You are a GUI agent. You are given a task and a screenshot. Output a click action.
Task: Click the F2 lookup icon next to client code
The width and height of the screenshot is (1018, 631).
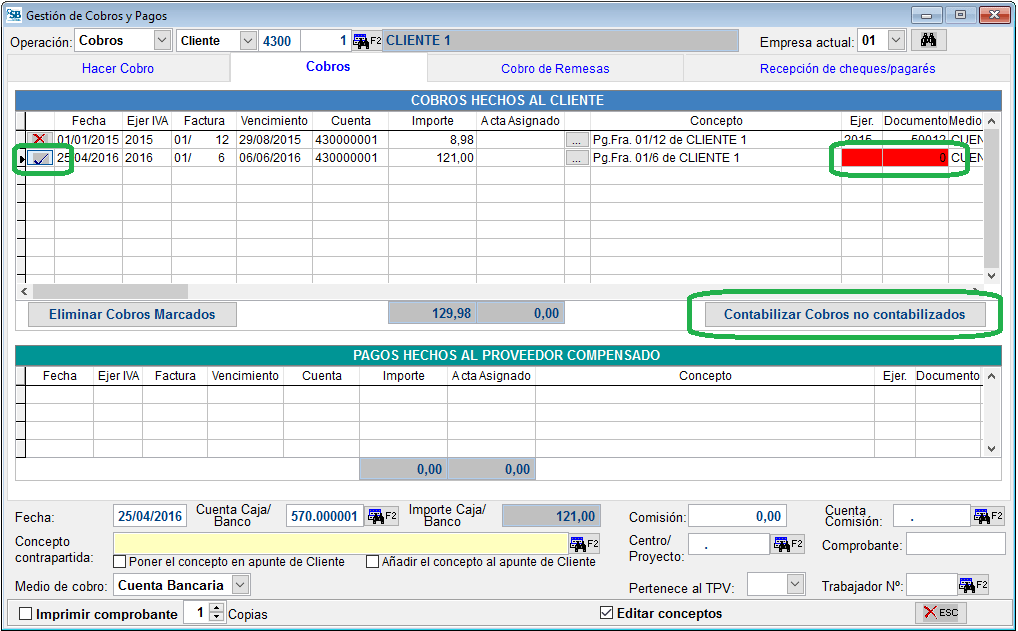[366, 41]
